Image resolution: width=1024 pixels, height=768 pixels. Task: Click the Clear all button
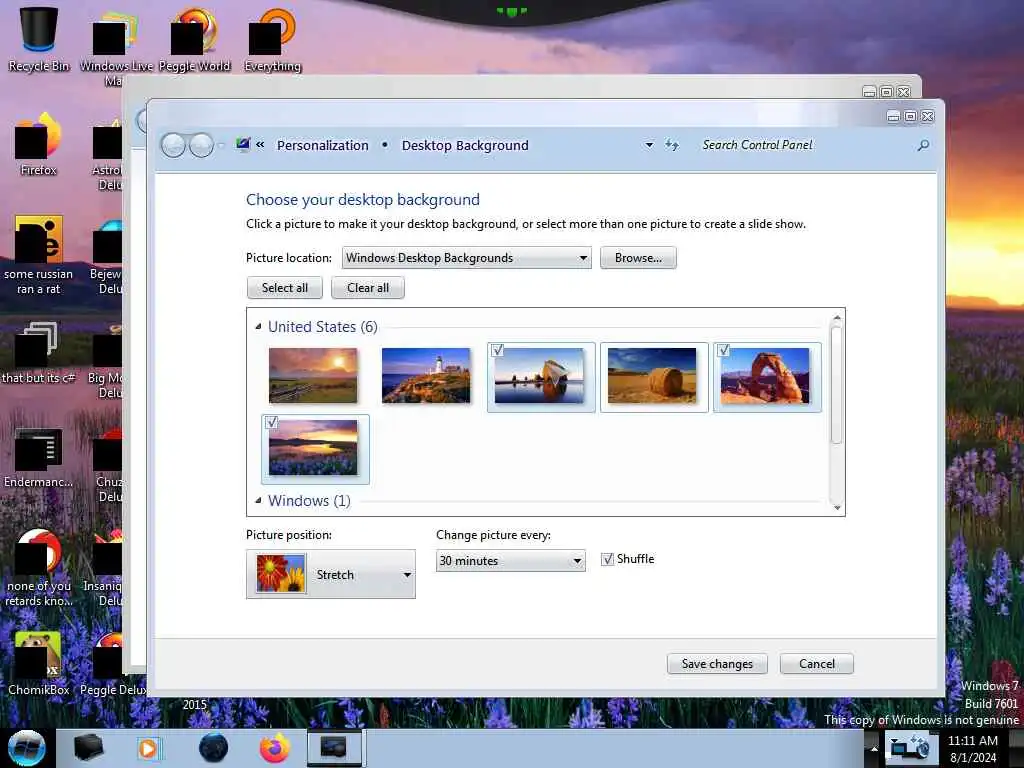coord(368,288)
